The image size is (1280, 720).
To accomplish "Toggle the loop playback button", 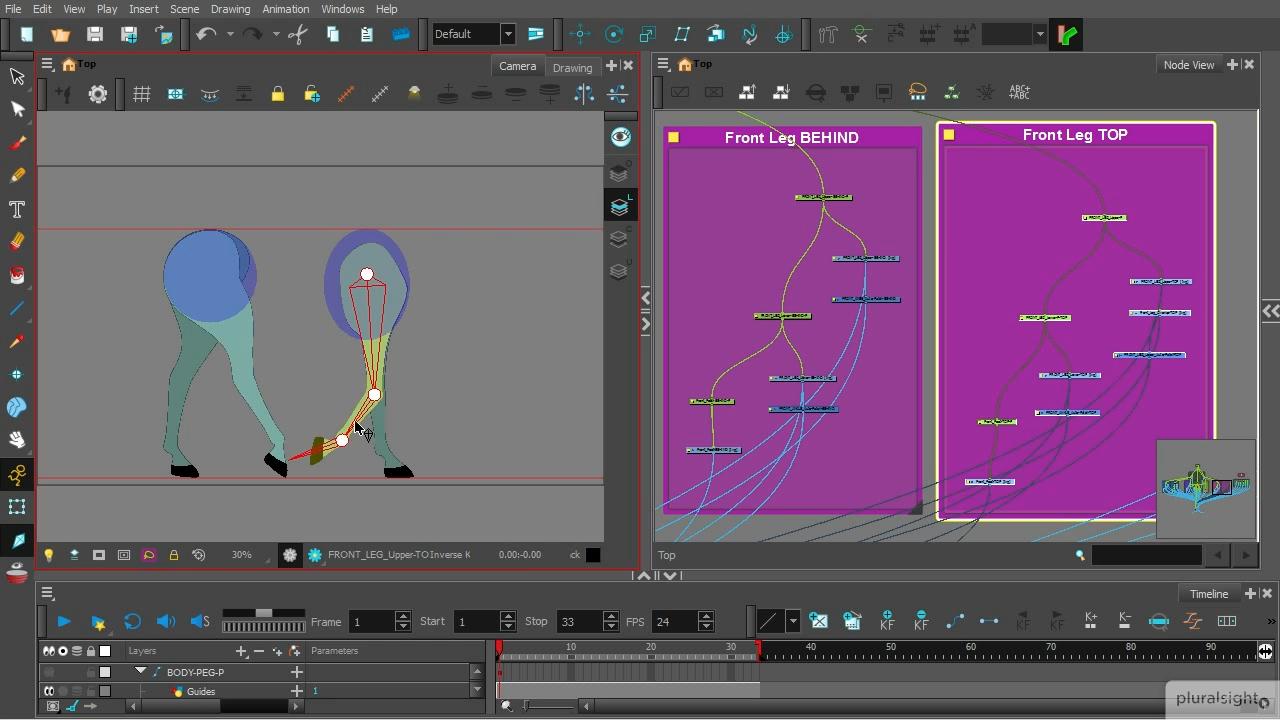I will pyautogui.click(x=132, y=621).
